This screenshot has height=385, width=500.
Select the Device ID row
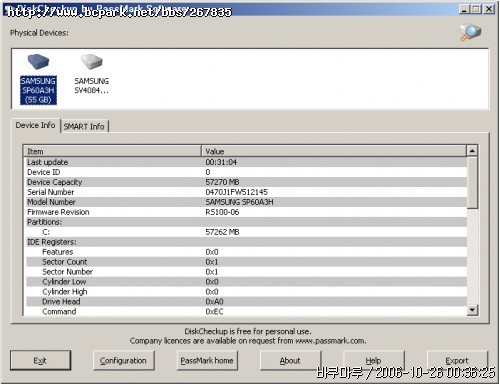click(x=245, y=172)
